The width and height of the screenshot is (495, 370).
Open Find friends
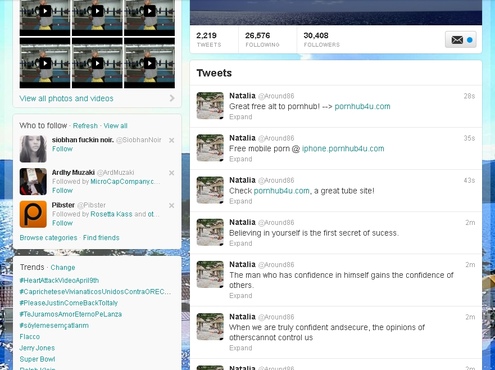(101, 238)
